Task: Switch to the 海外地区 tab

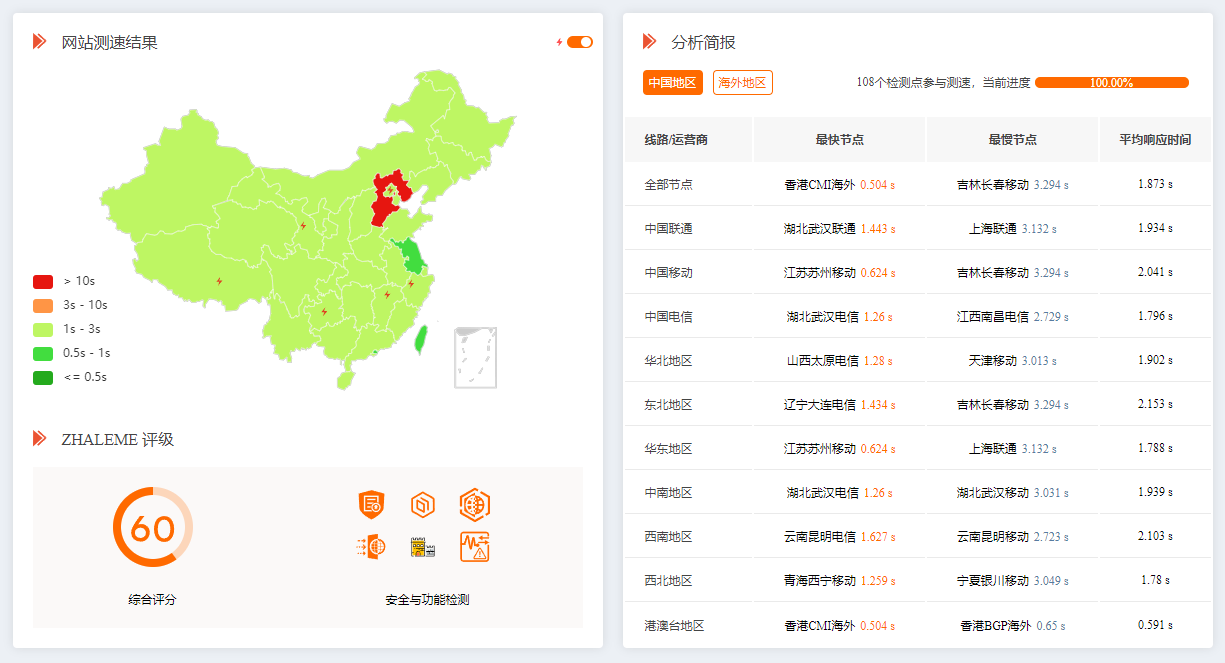Action: [743, 83]
